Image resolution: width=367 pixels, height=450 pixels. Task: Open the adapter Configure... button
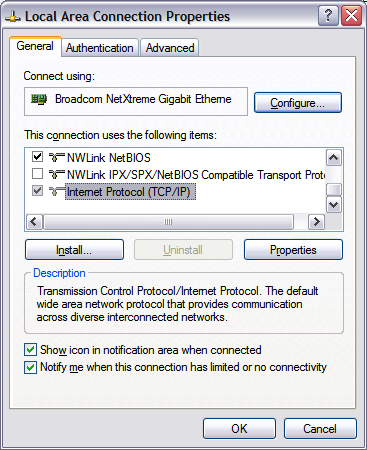click(298, 103)
